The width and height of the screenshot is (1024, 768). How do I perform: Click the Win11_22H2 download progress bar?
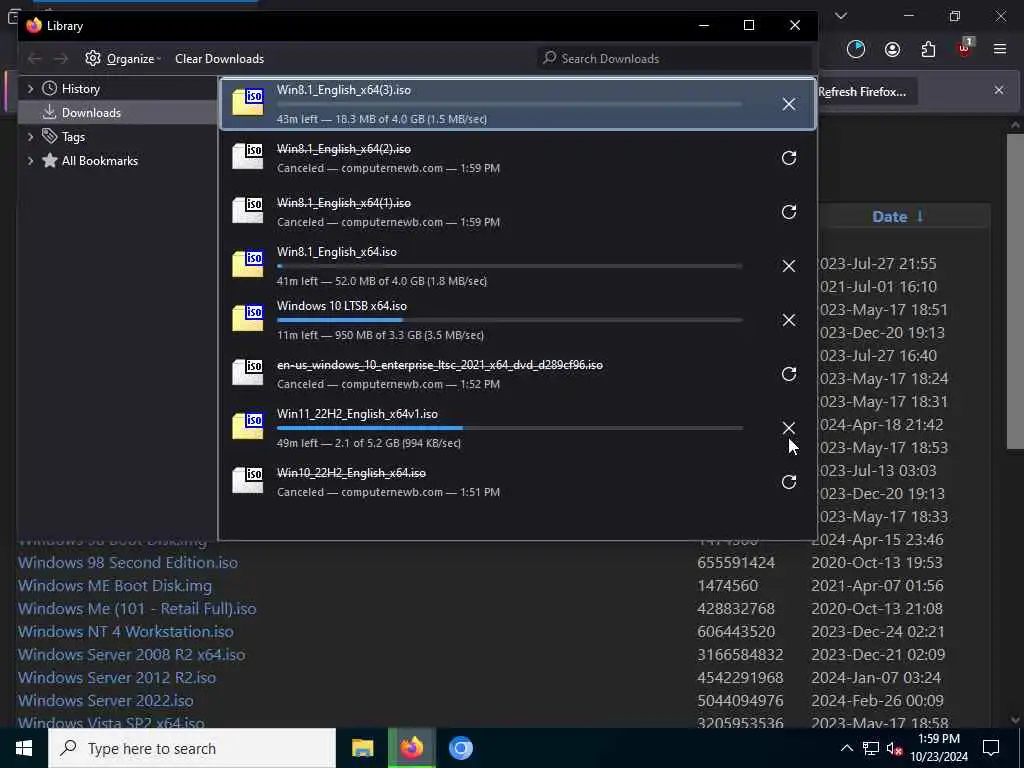510,428
